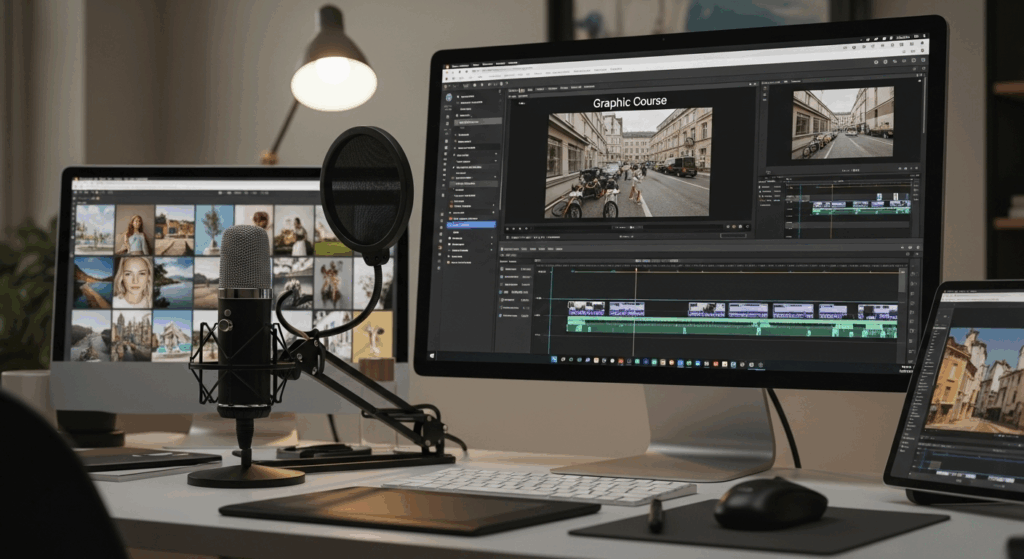
Task: Click the orange playhead on the main timeline
Action: click(x=634, y=300)
